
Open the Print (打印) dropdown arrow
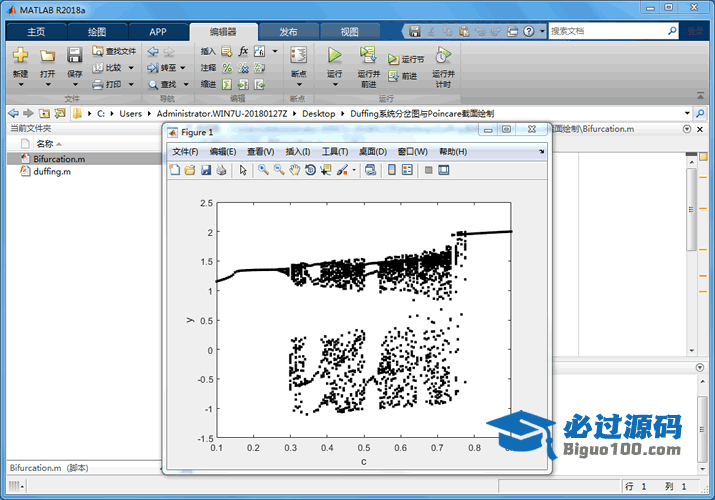[x=131, y=84]
